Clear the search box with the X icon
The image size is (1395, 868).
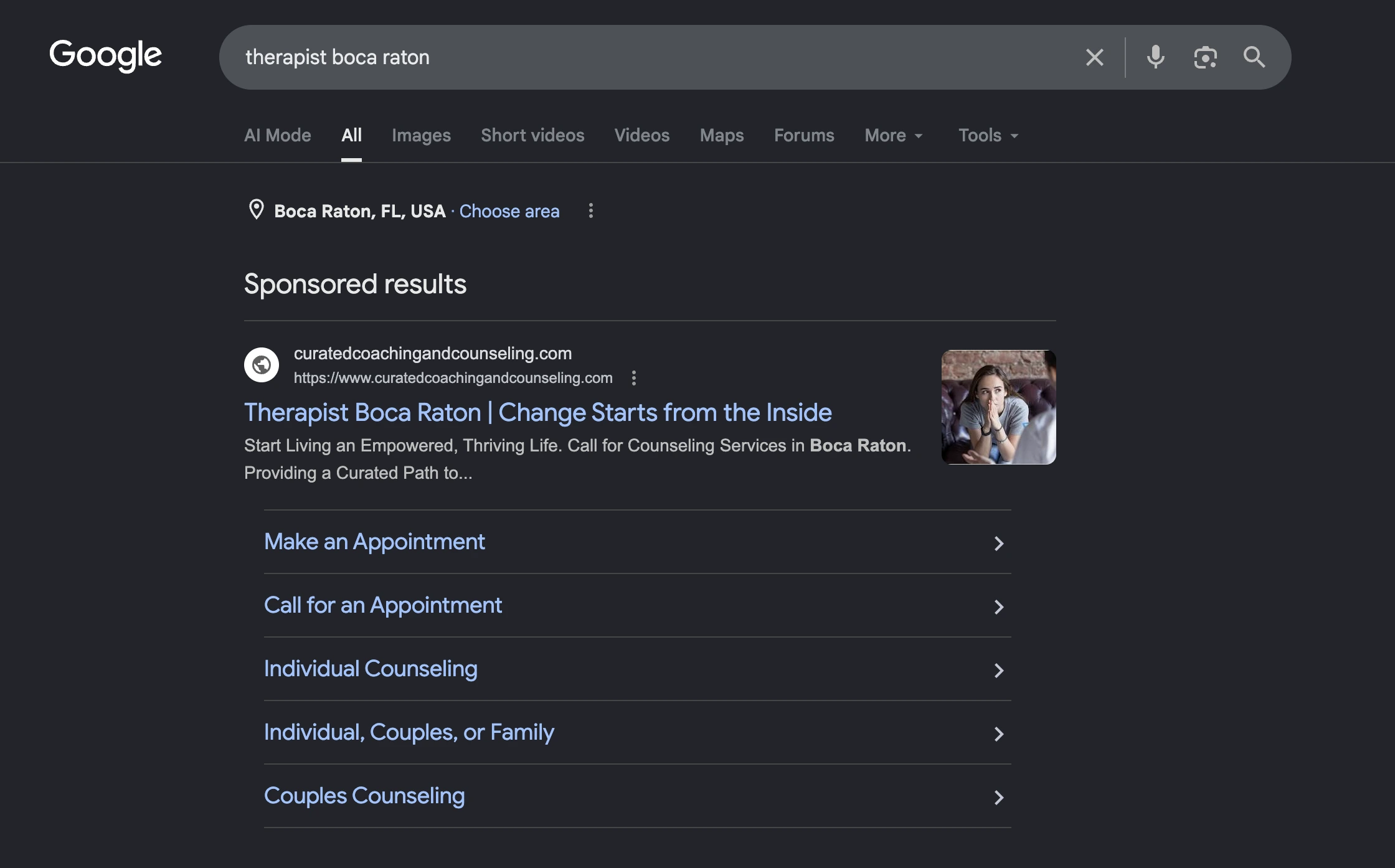(1094, 57)
